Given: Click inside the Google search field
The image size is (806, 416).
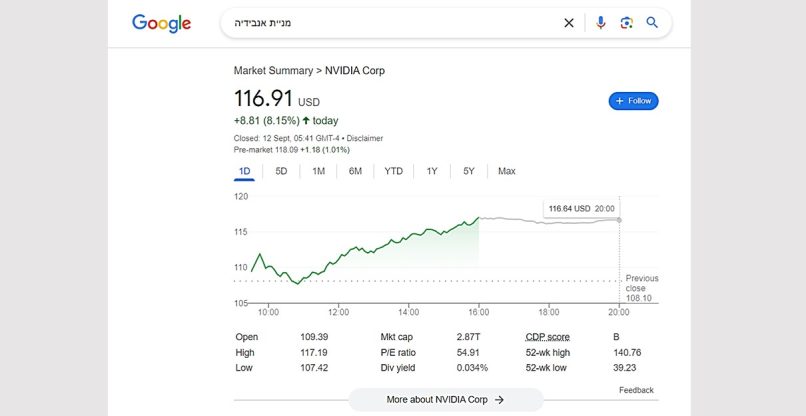Looking at the screenshot, I should [x=400, y=23].
